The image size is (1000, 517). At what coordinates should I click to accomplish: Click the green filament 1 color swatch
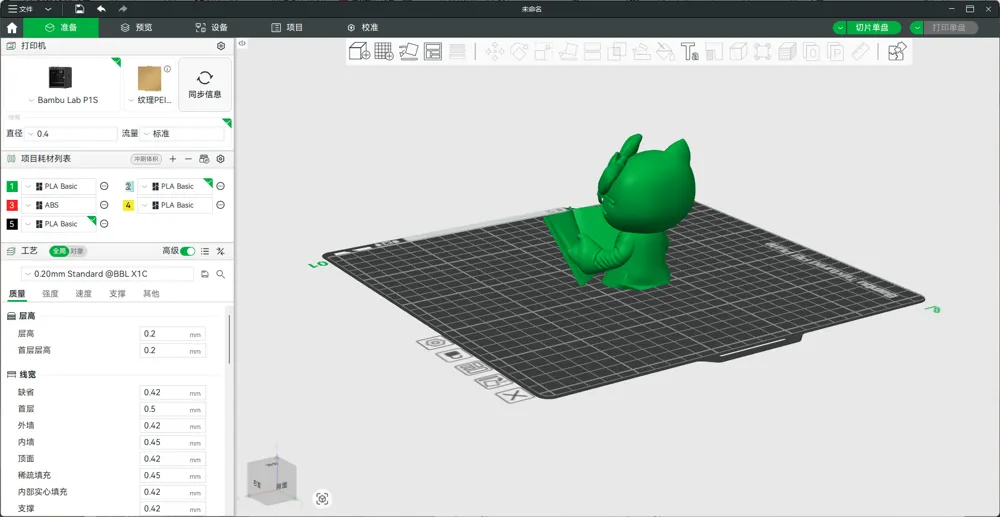click(x=12, y=187)
